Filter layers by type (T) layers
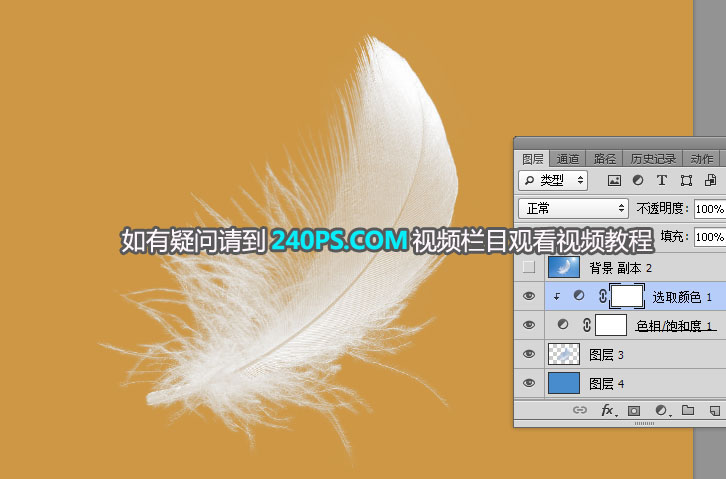The height and width of the screenshot is (479, 726). coord(662,180)
